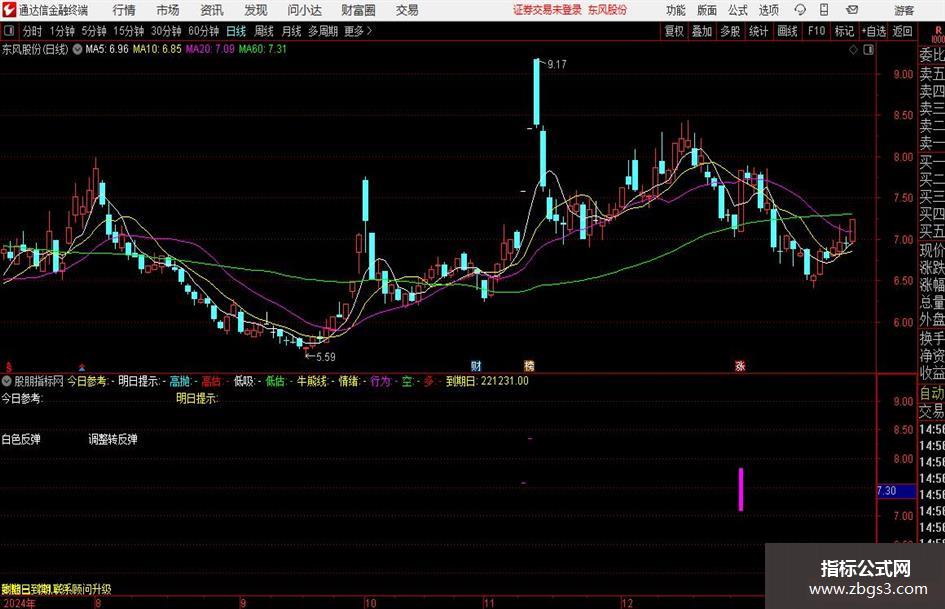Open the mobile phone icon

[x=824, y=10]
